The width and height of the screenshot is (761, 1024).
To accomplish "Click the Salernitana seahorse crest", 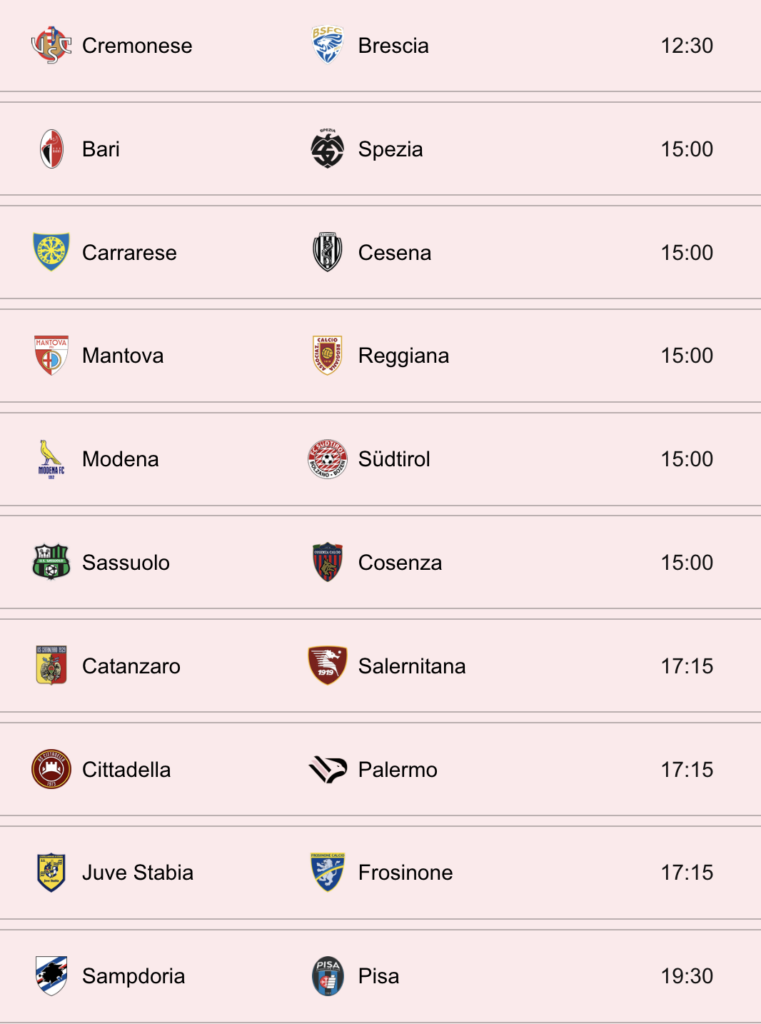I will pyautogui.click(x=327, y=665).
